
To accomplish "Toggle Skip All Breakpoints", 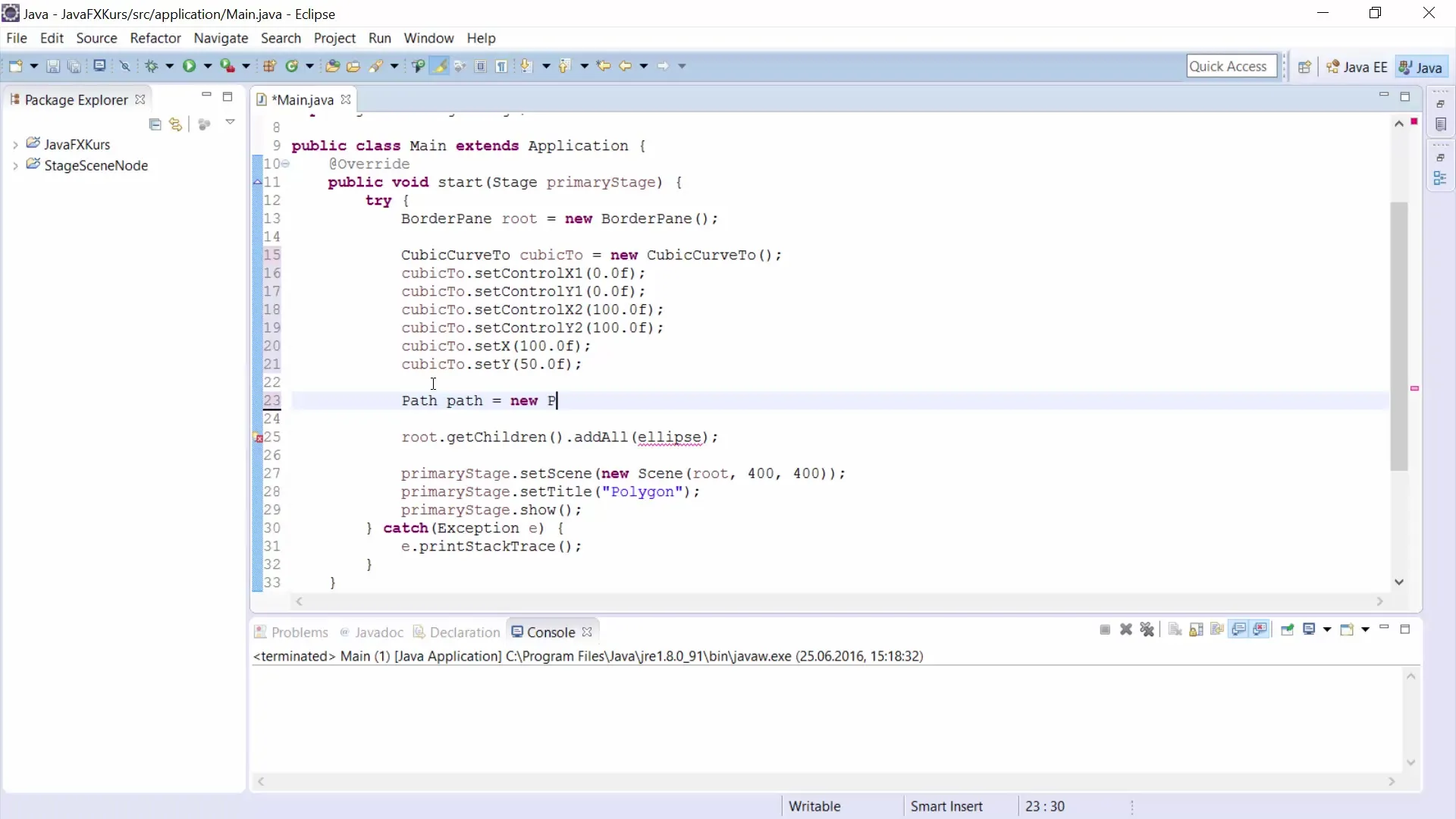I will [125, 66].
